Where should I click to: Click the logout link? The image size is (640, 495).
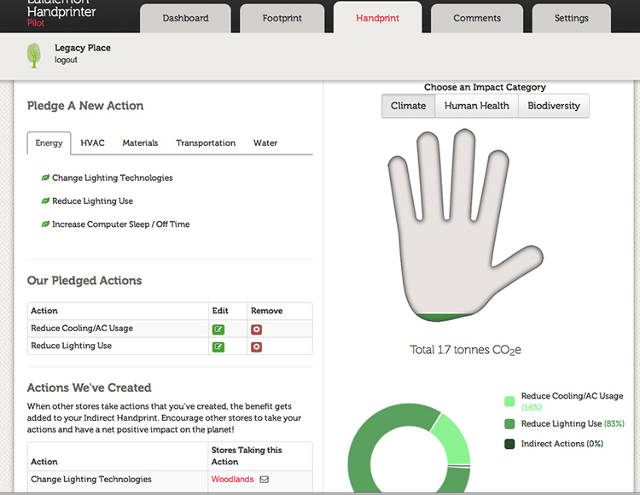pyautogui.click(x=66, y=60)
